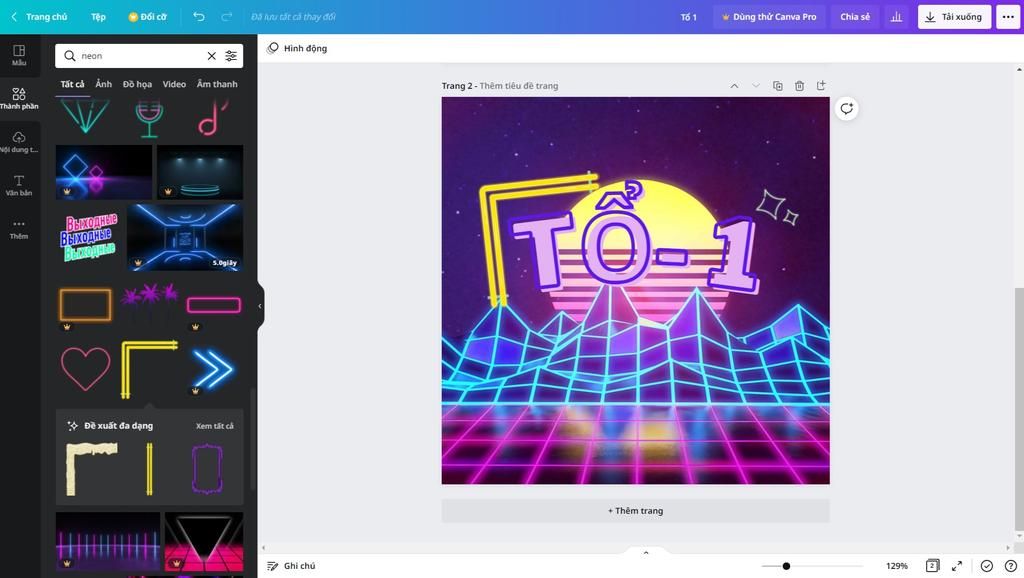Open Ghi chú notes panel

[291, 566]
